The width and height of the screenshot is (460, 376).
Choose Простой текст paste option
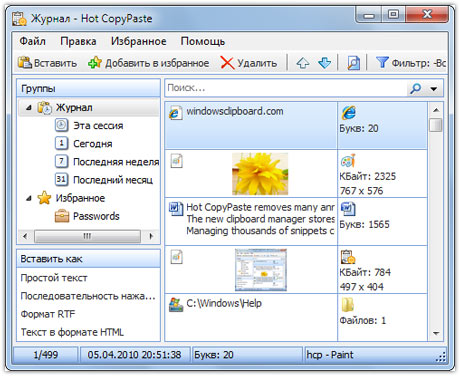point(54,278)
